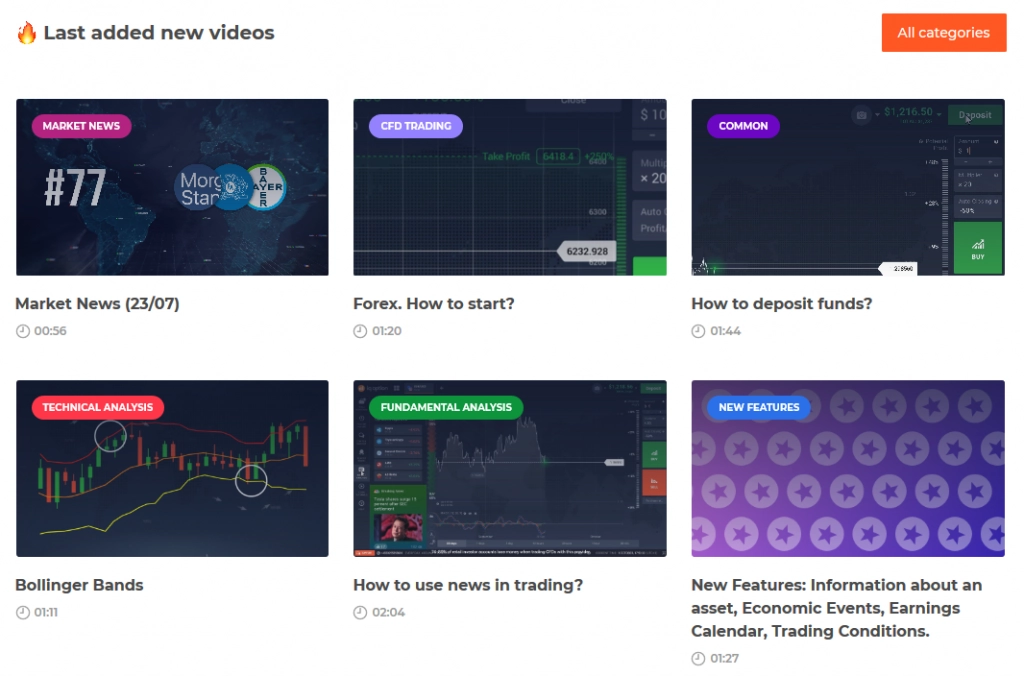Click the "Deposit" button in the thumbnail

(975, 115)
